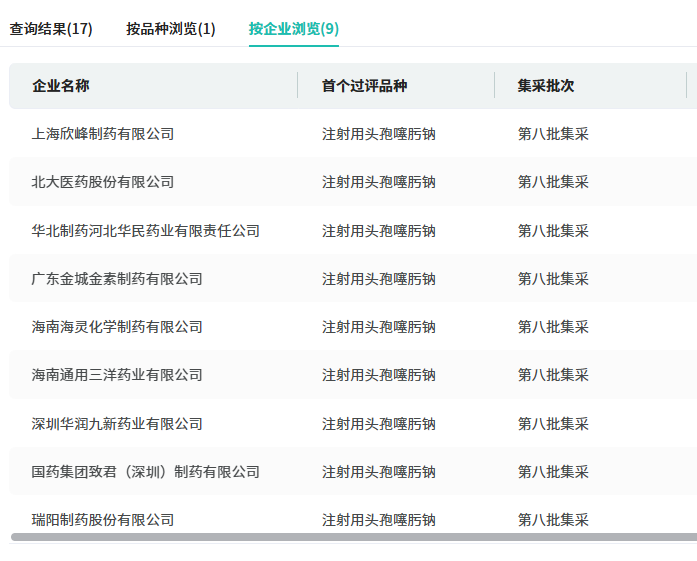This screenshot has width=697, height=561.
Task: Select company 瑞阳制药股份有限公司
Action: pyautogui.click(x=103, y=520)
